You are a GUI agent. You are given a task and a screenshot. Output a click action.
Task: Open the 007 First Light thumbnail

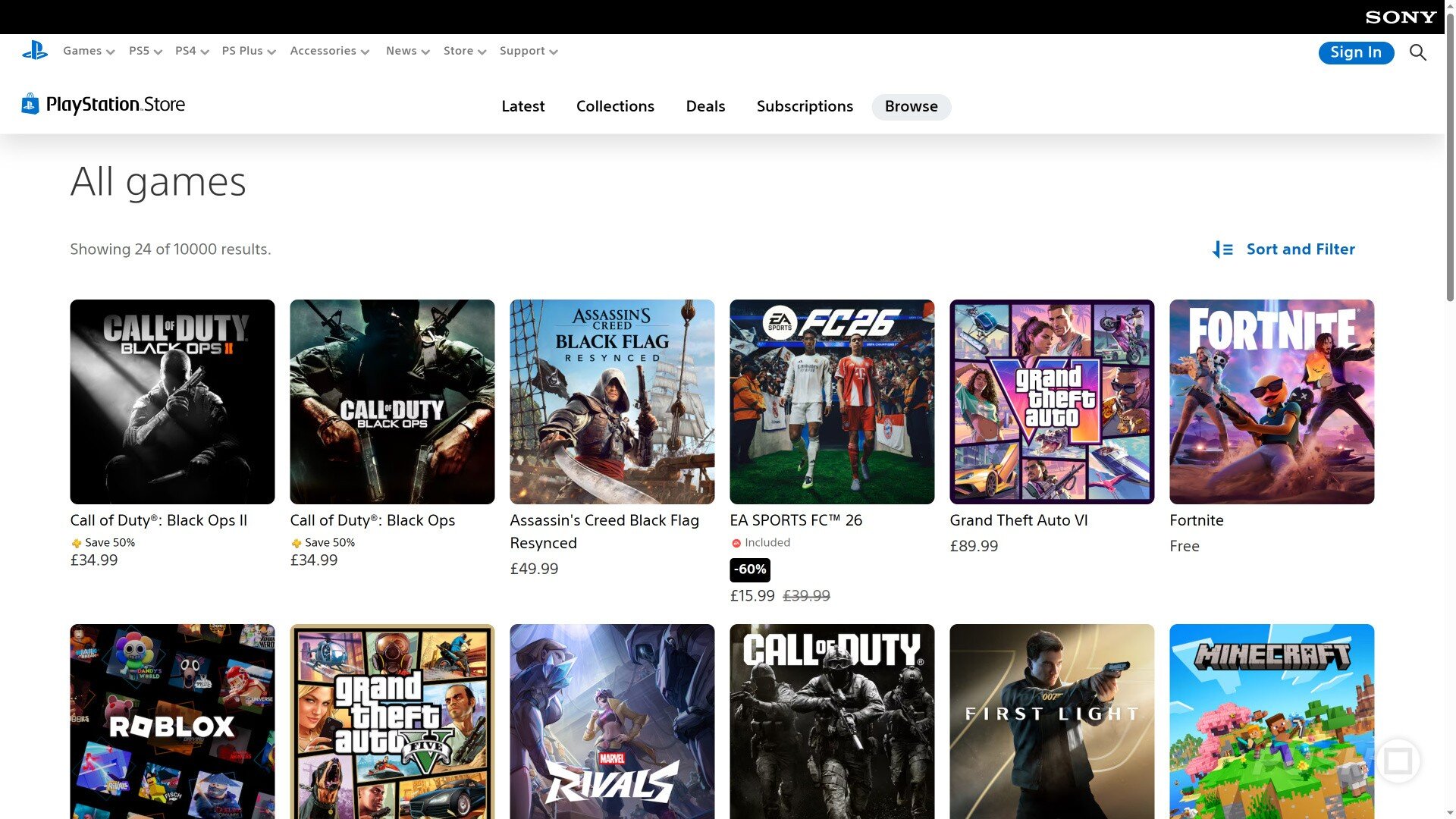pyautogui.click(x=1052, y=721)
